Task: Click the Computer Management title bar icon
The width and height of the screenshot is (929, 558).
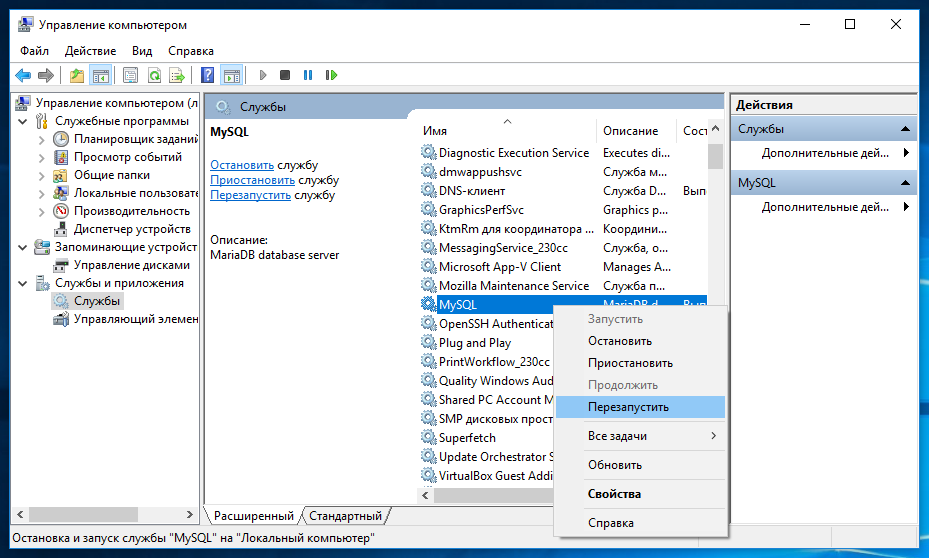Action: tap(25, 24)
